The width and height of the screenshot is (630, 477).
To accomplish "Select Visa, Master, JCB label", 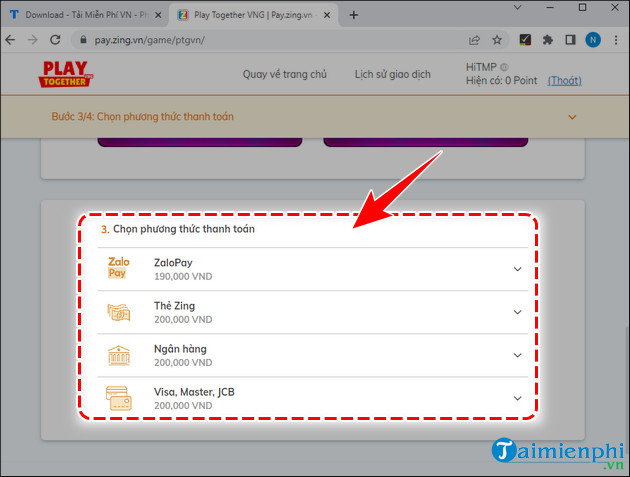I will click(194, 392).
